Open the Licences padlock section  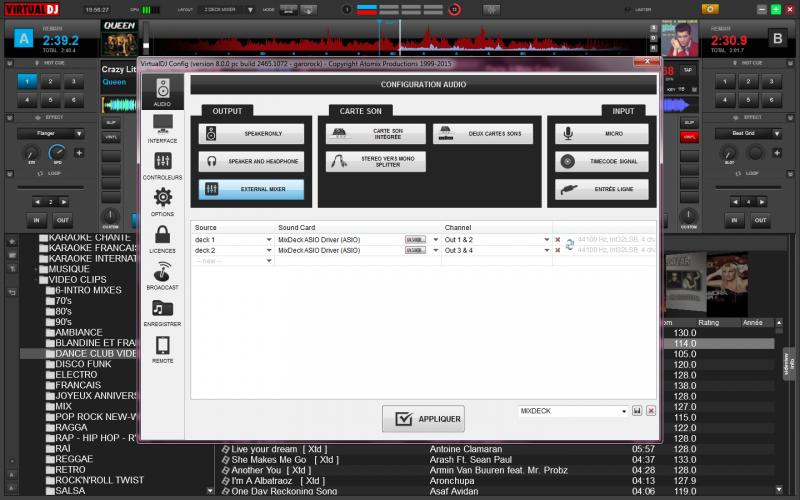tap(162, 237)
